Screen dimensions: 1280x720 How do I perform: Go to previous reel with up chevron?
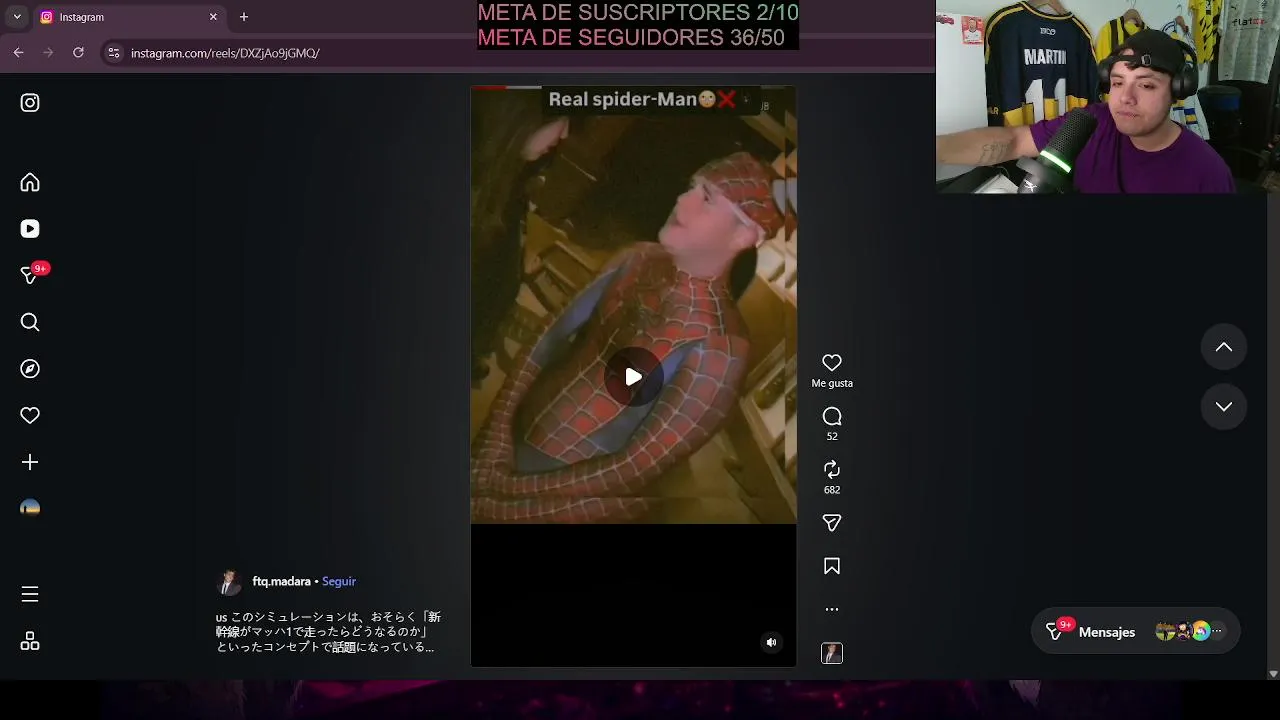[x=1224, y=347]
